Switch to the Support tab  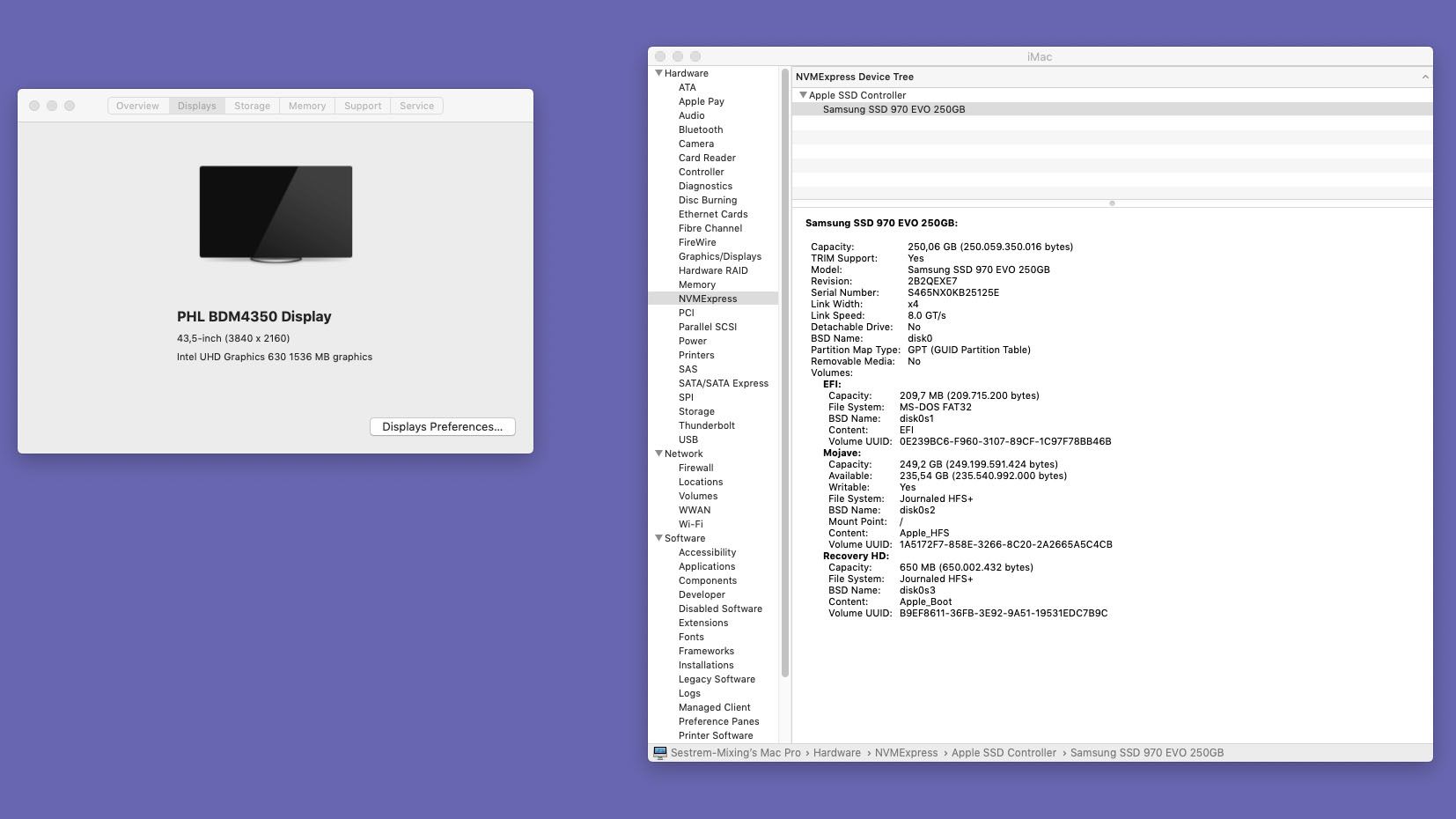(363, 106)
